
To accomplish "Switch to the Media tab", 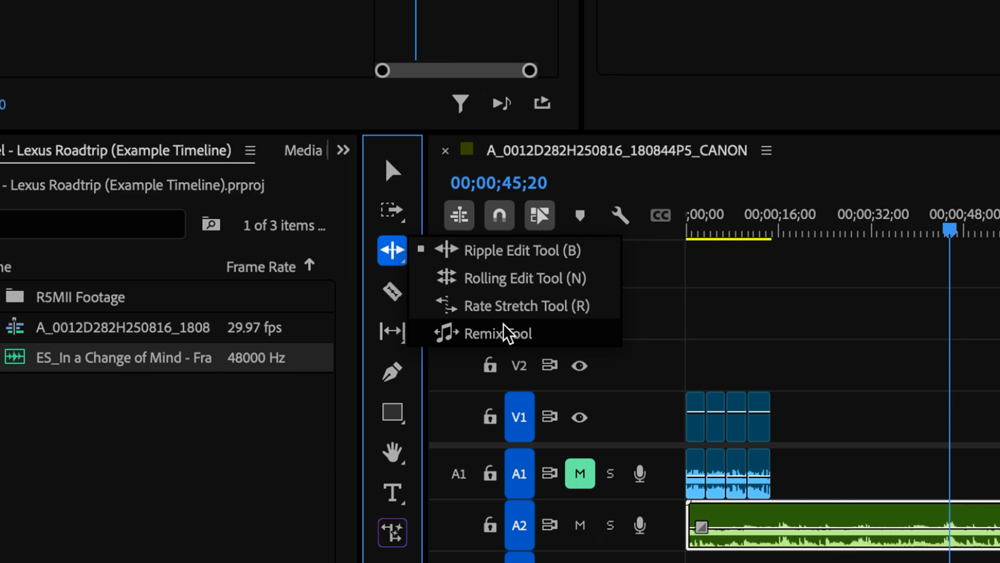I will pyautogui.click(x=303, y=150).
